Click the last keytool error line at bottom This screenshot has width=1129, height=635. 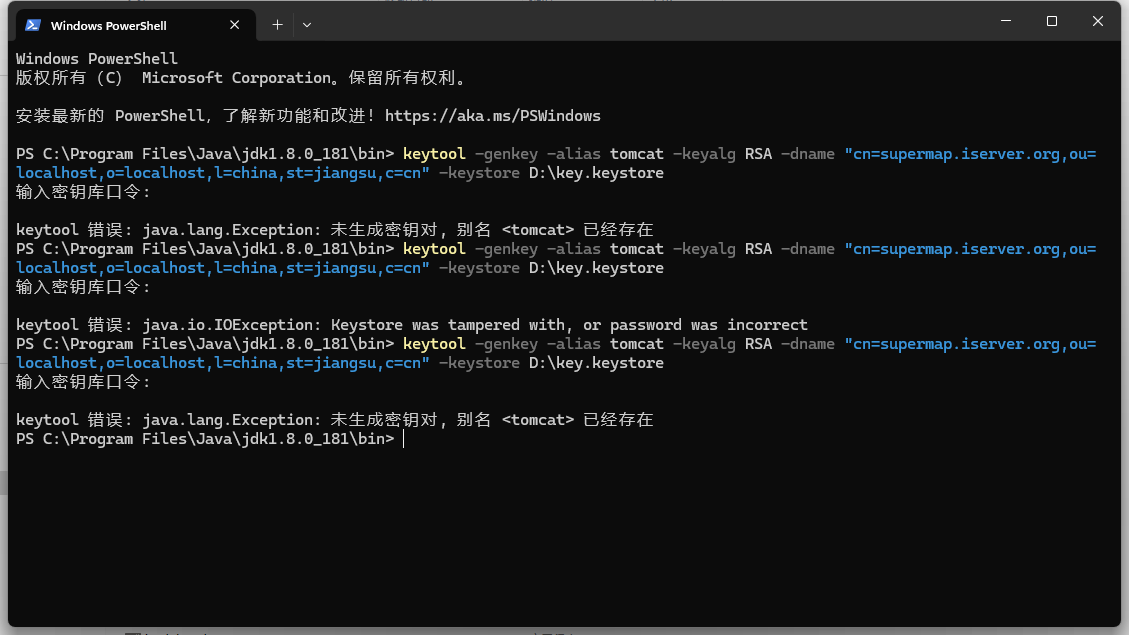[334, 420]
